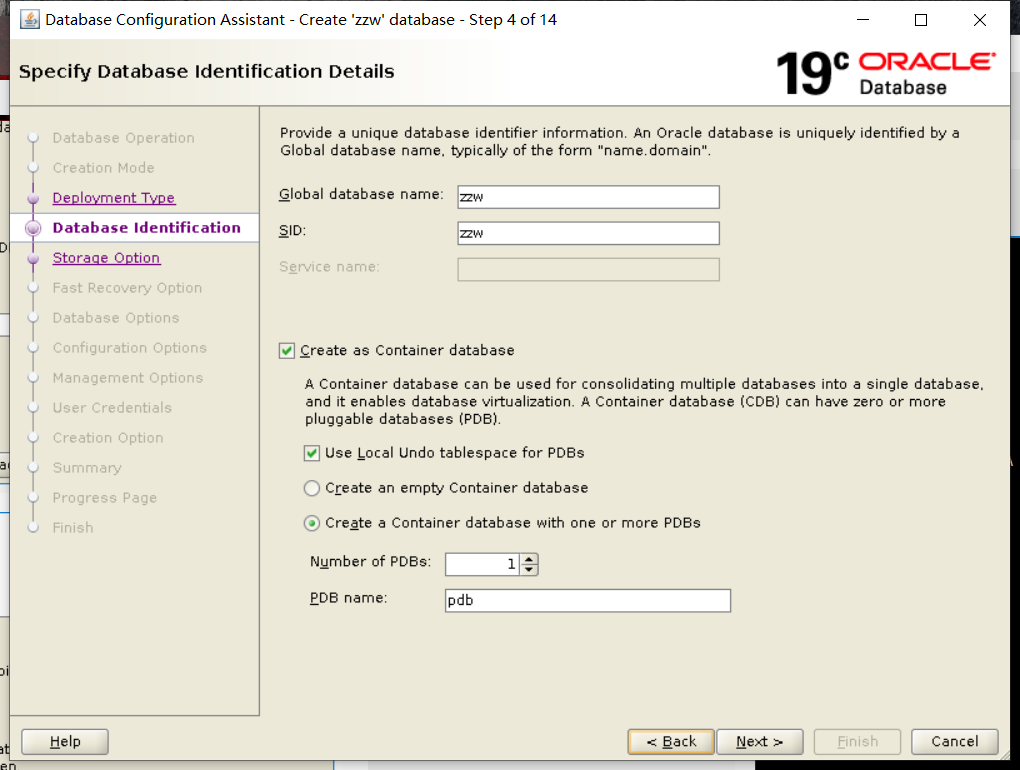The width and height of the screenshot is (1020, 770).
Task: Go back with the Back button
Action: pos(671,741)
